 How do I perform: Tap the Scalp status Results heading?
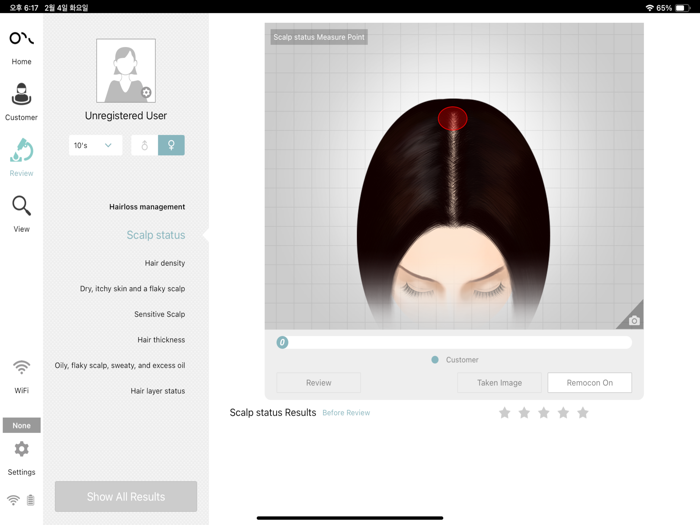273,412
